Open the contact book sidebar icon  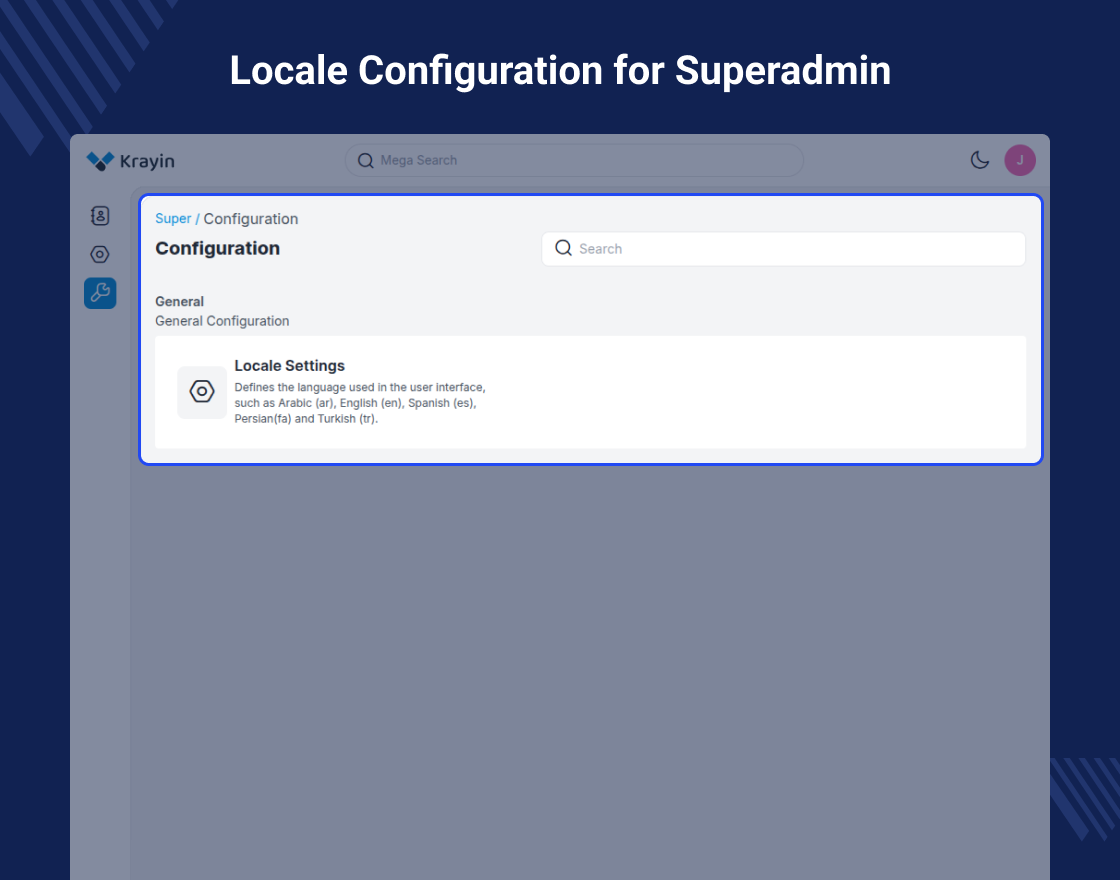[100, 216]
